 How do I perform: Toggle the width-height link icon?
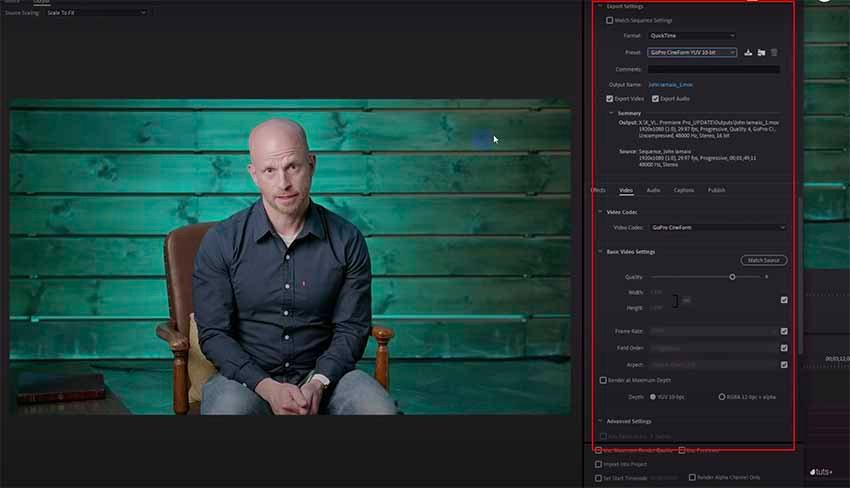(x=675, y=300)
